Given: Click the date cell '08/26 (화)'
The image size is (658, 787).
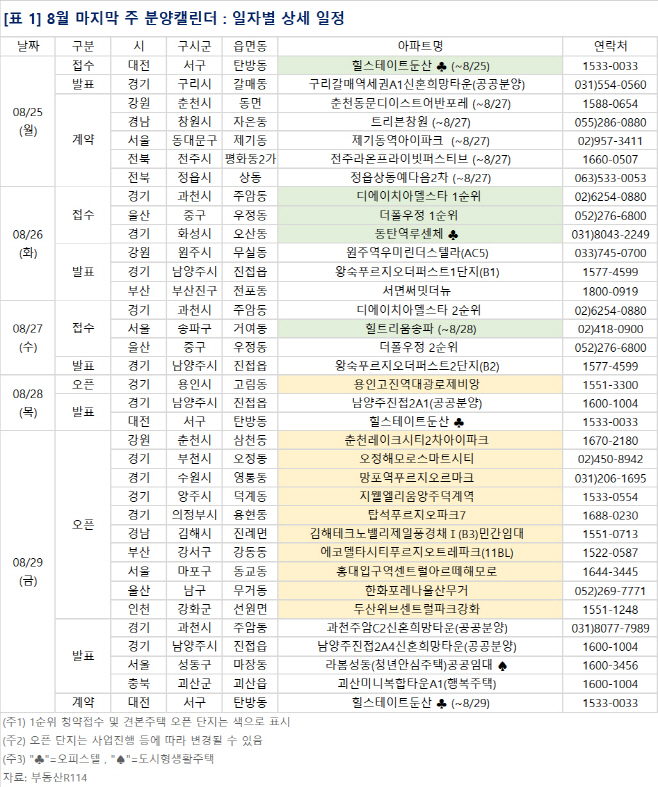Looking at the screenshot, I should pos(28,243).
